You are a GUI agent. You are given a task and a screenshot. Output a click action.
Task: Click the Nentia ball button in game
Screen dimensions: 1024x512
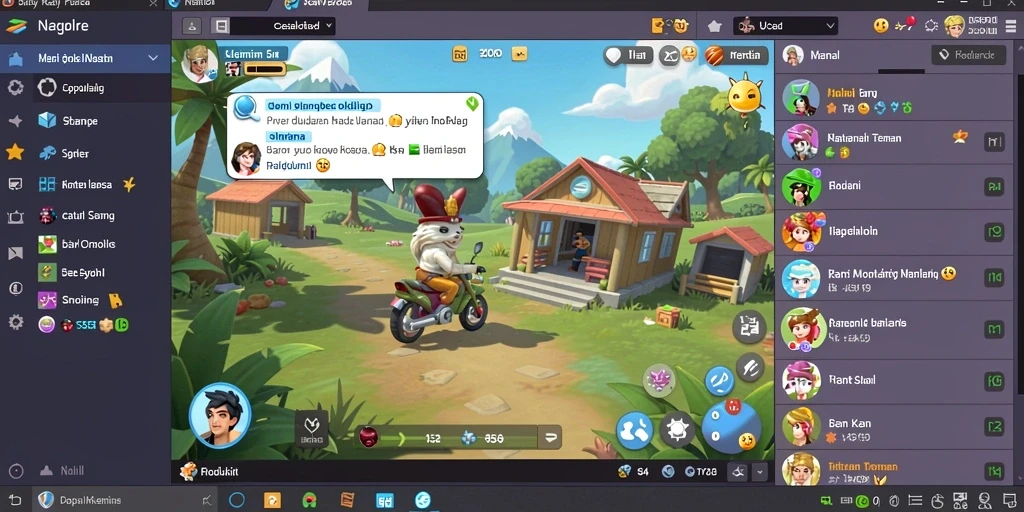coord(736,56)
